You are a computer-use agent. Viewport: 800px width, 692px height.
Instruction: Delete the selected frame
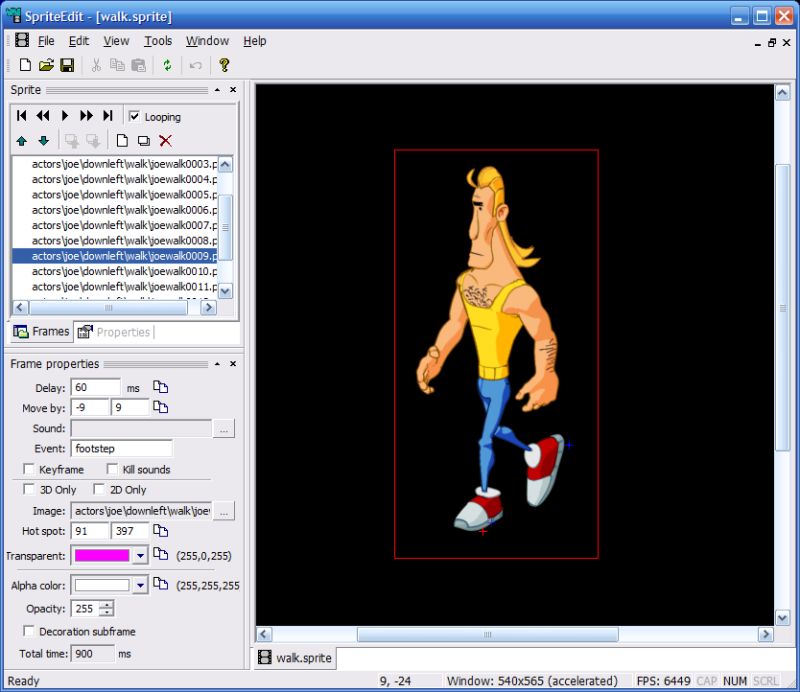(x=165, y=140)
